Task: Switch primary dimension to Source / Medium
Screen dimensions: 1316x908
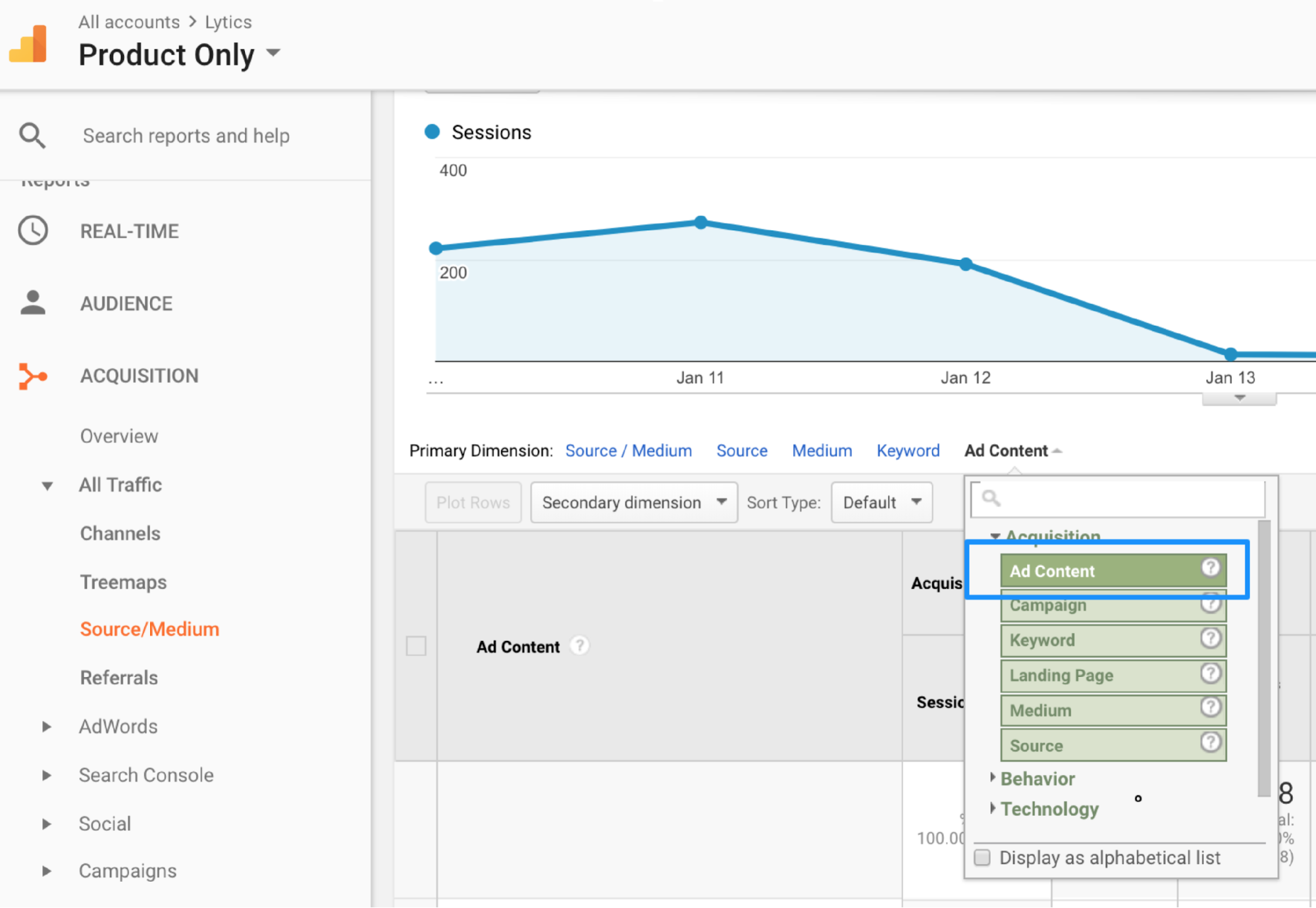Action: (628, 451)
